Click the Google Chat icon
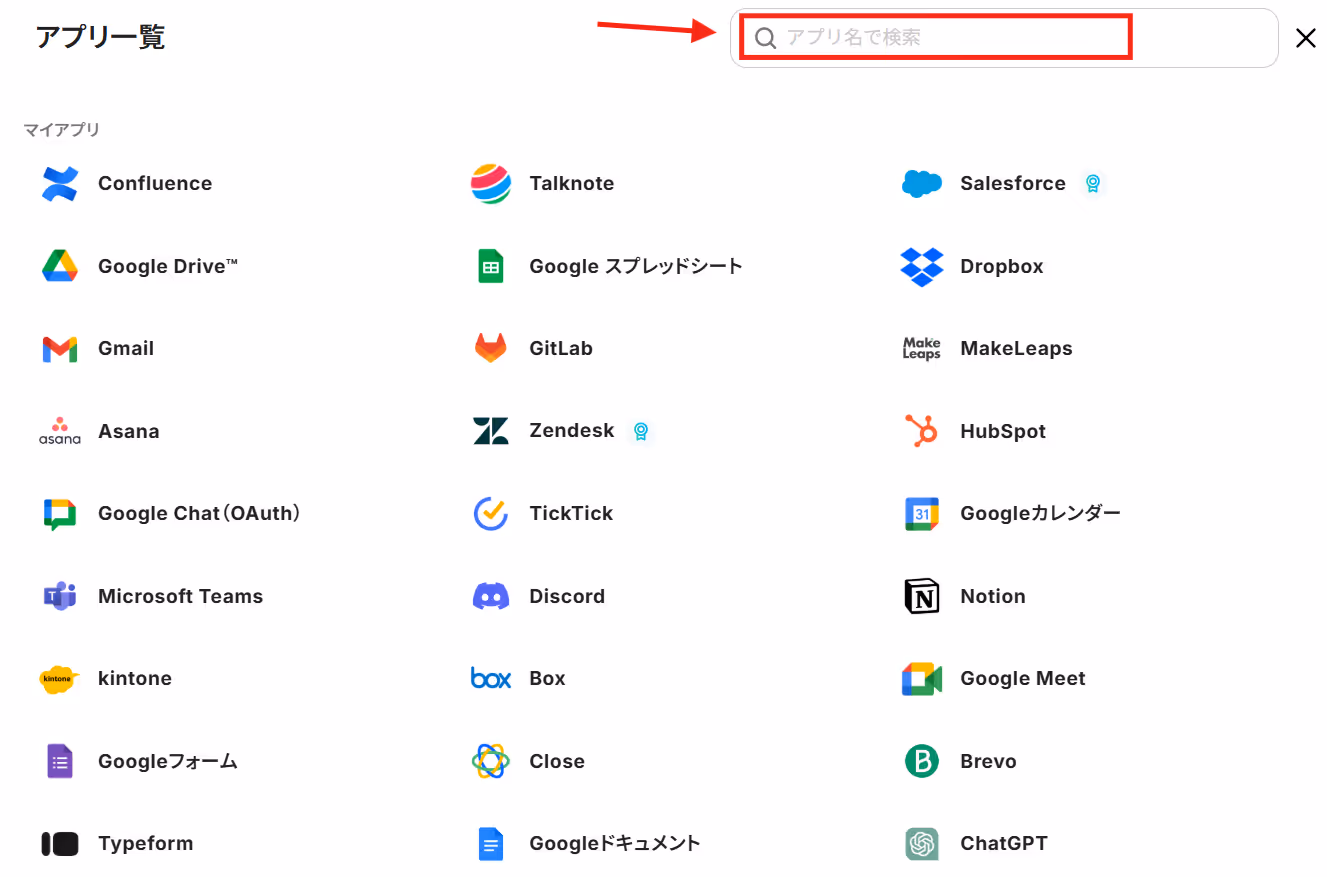Image resolution: width=1327 pixels, height=877 pixels. (60, 514)
